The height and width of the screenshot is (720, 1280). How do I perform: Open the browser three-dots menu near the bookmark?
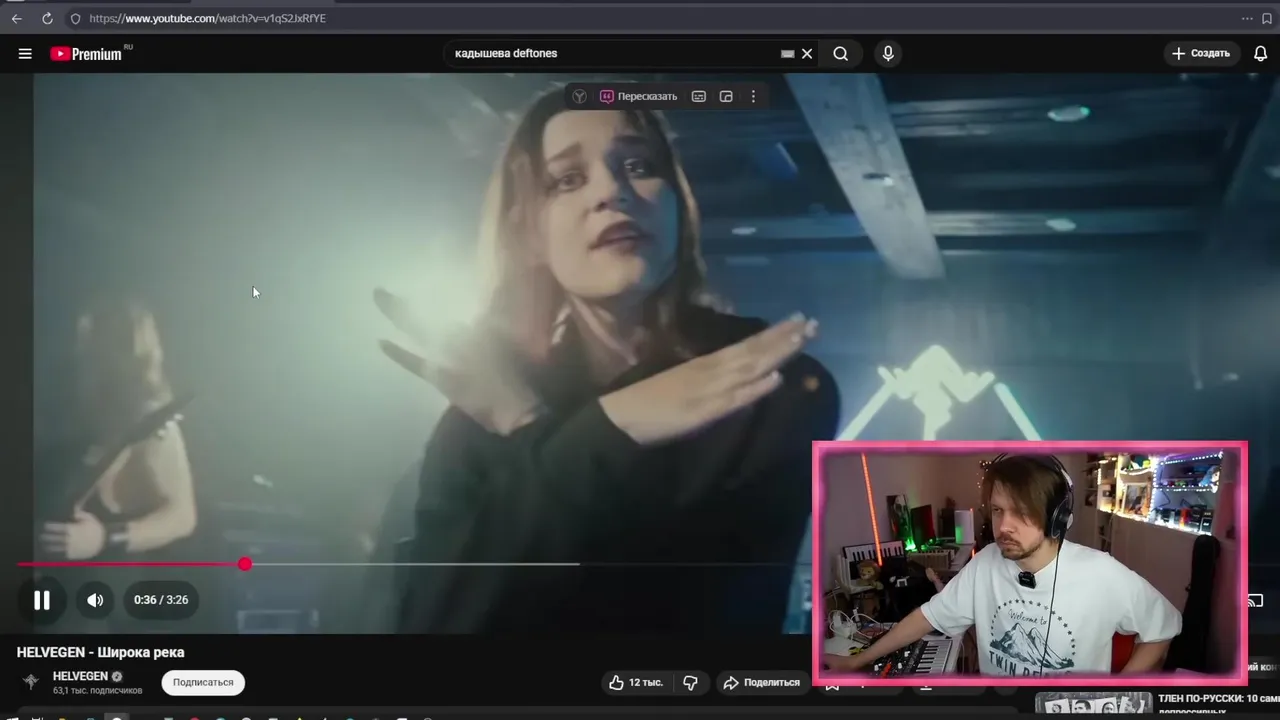pos(1247,18)
